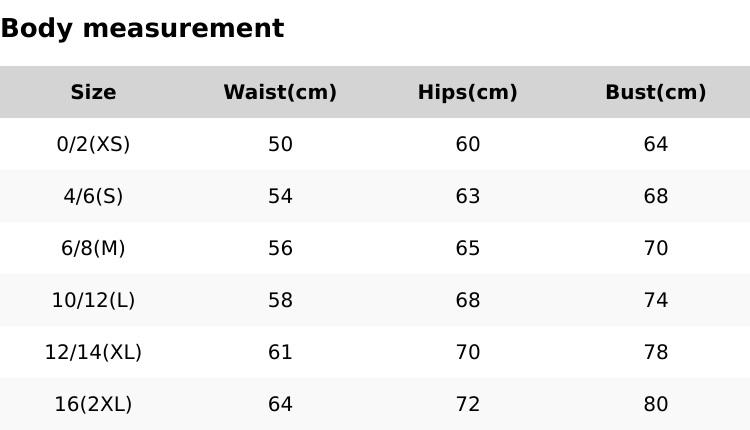
Task: Select the Bust(cm) column header
Action: point(655,93)
